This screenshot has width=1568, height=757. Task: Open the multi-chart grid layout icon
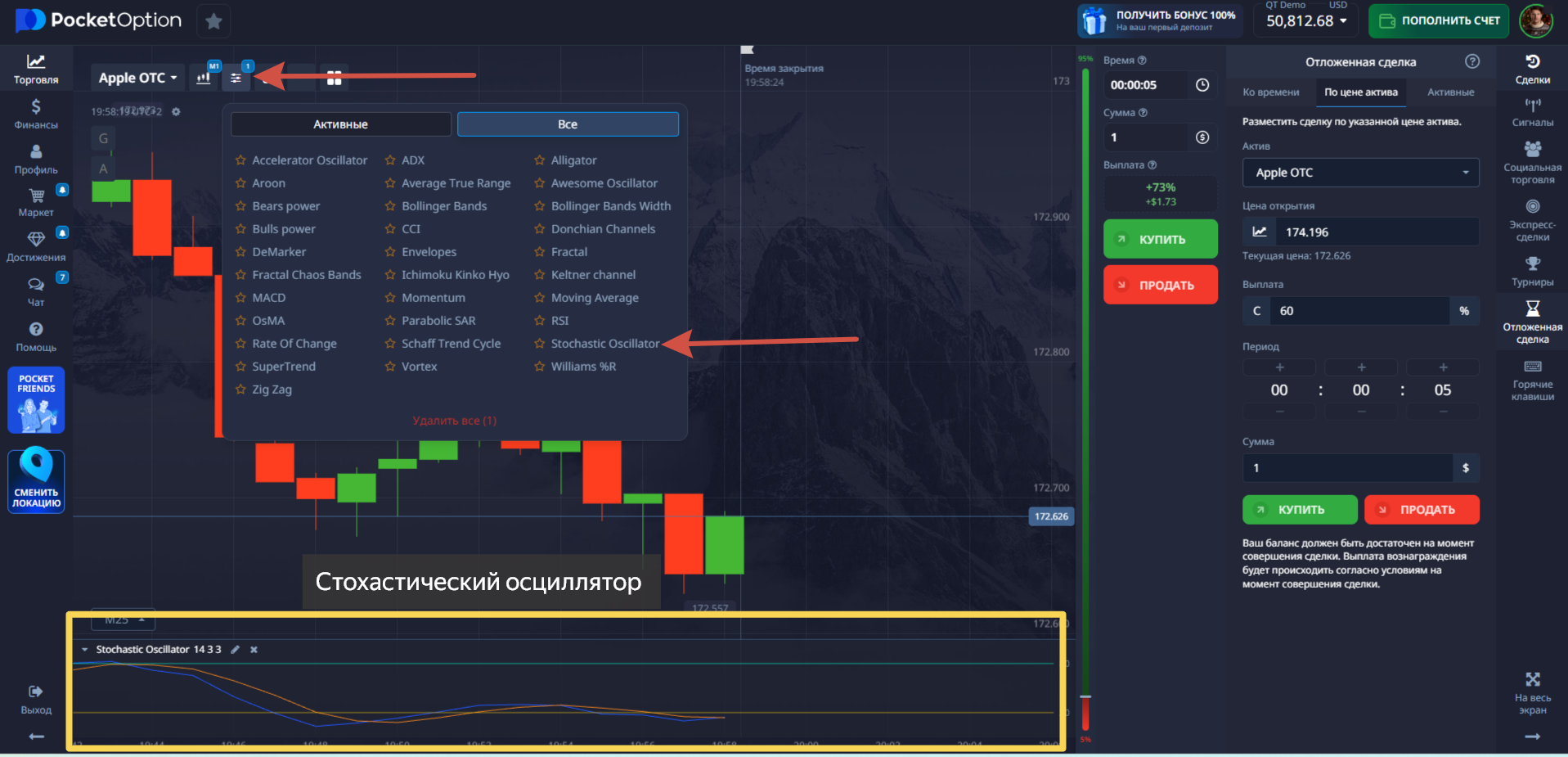pyautogui.click(x=334, y=78)
